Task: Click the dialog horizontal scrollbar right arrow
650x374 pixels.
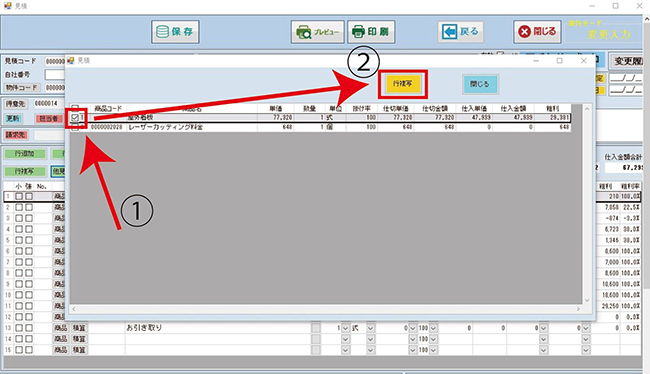Action: [x=578, y=309]
